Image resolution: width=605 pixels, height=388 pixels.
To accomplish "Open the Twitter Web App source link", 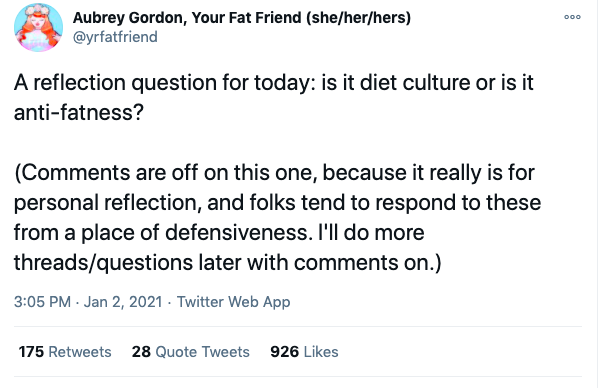I will tap(233, 302).
